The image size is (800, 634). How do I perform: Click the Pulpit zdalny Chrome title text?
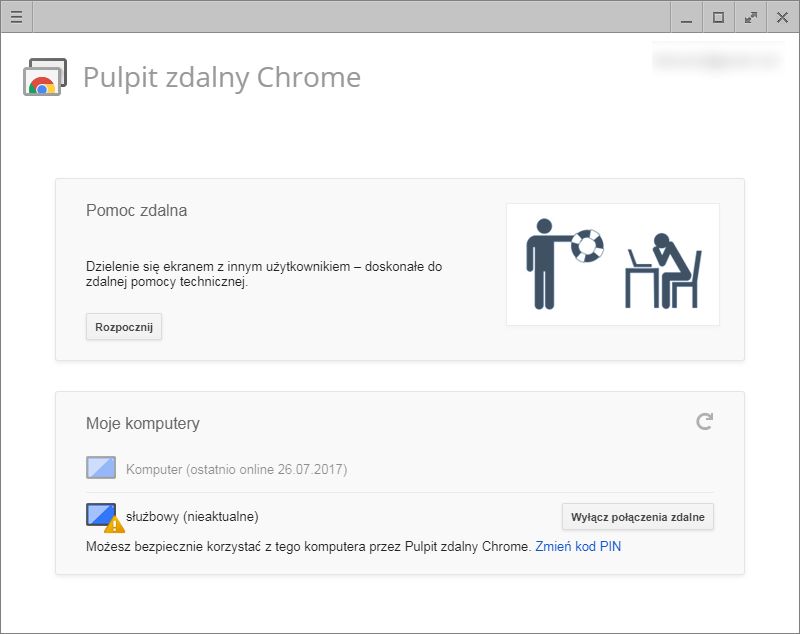click(222, 78)
